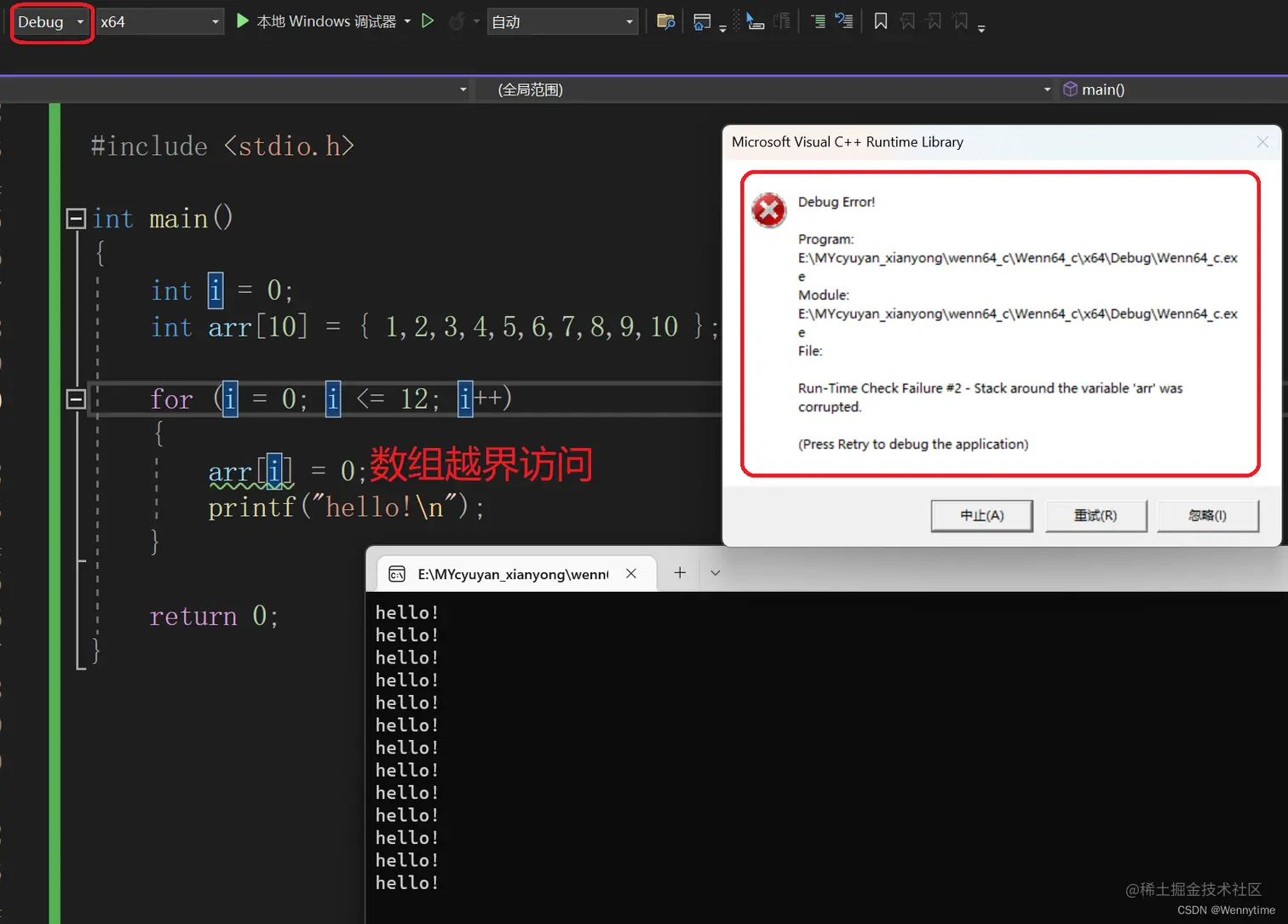The image size is (1288, 924).
Task: Click the squiggle-underlined arr[i] expression
Action: point(250,472)
